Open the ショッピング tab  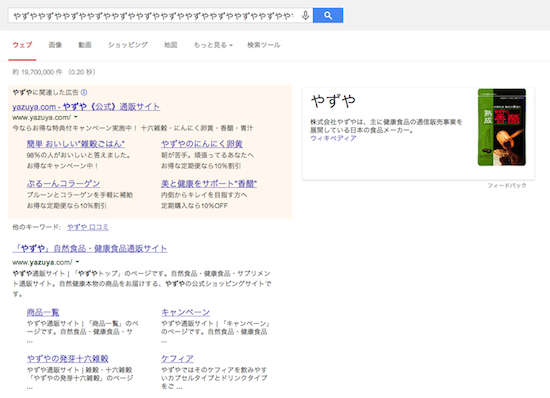(128, 45)
